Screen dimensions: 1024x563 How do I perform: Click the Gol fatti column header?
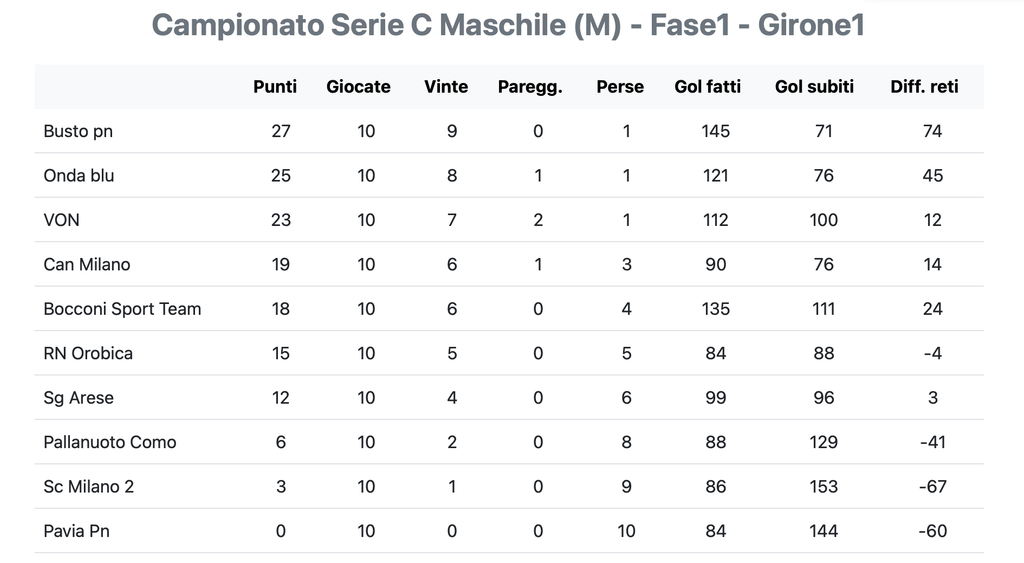pyautogui.click(x=708, y=87)
